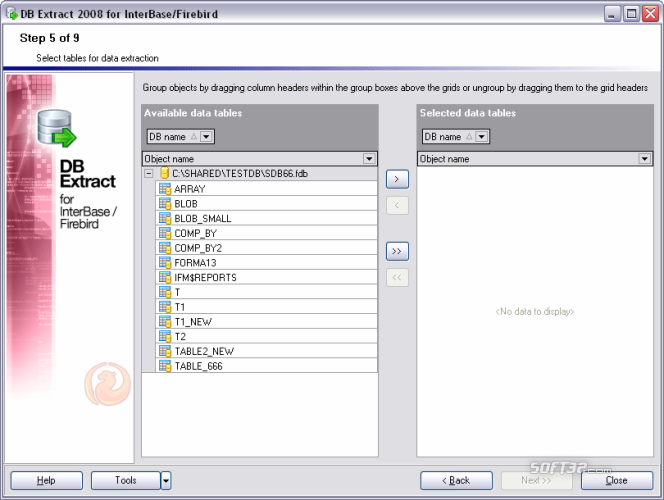Open Object name filter in Selected tables grid
The height and width of the screenshot is (500, 664).
(x=645, y=159)
